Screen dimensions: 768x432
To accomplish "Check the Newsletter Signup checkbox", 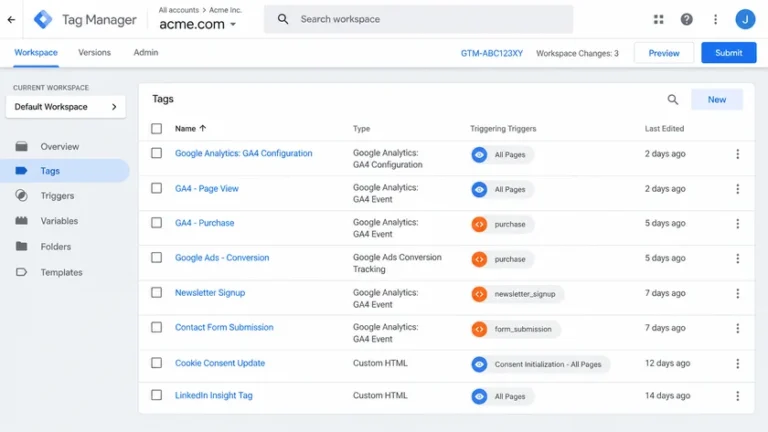I will (x=156, y=292).
